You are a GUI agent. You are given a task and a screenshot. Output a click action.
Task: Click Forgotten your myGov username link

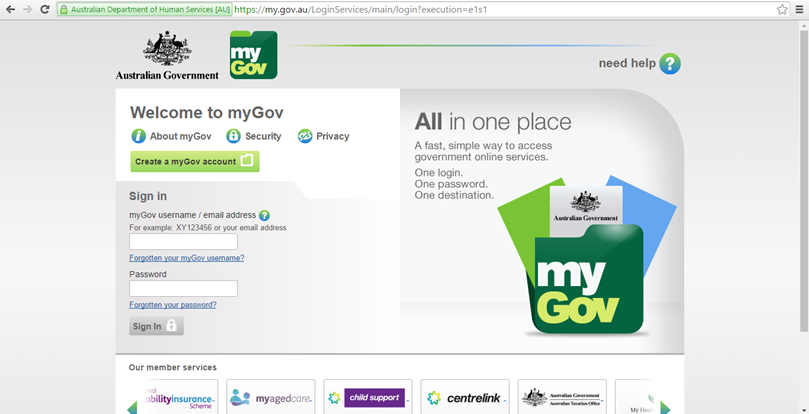(x=187, y=258)
